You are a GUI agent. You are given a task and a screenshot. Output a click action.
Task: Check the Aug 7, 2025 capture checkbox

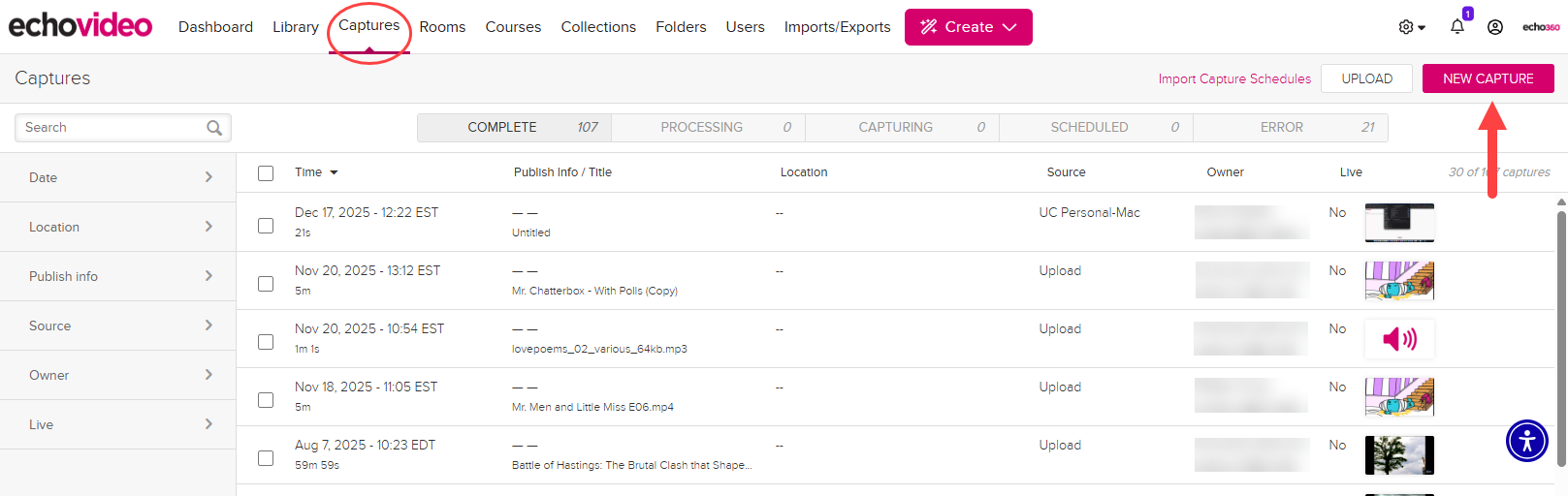tap(266, 458)
